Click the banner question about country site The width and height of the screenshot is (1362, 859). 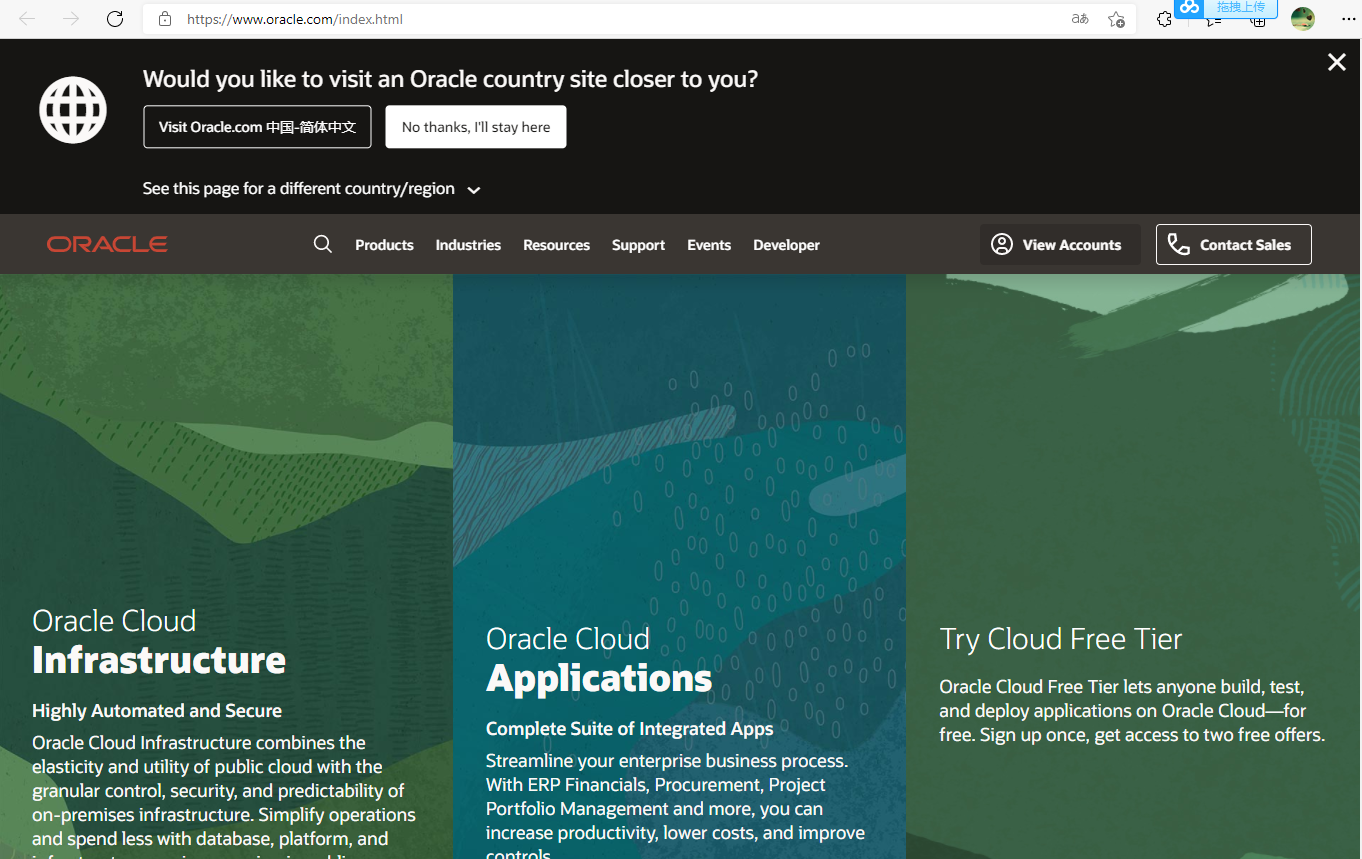coord(450,79)
